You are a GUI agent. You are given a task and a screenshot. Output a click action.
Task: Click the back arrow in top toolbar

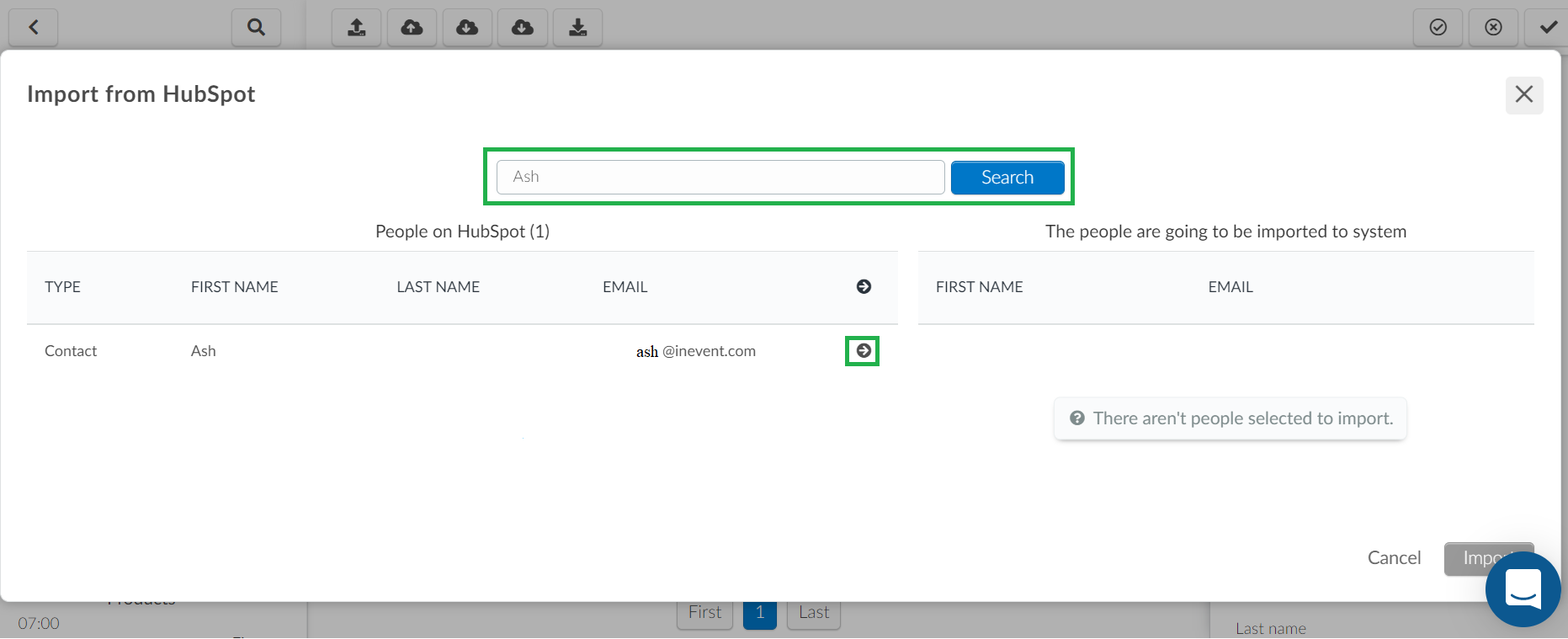pos(34,28)
